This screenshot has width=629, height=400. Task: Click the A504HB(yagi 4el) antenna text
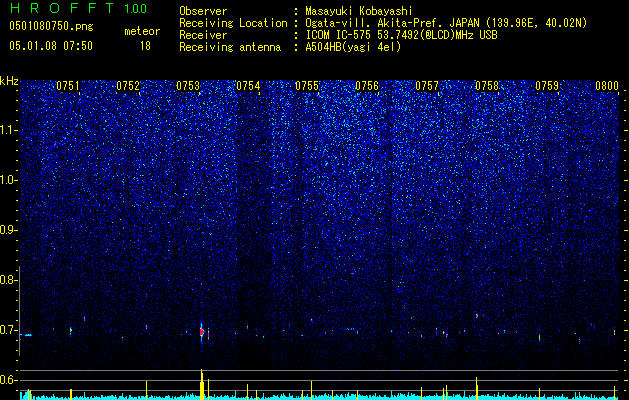tap(353, 47)
